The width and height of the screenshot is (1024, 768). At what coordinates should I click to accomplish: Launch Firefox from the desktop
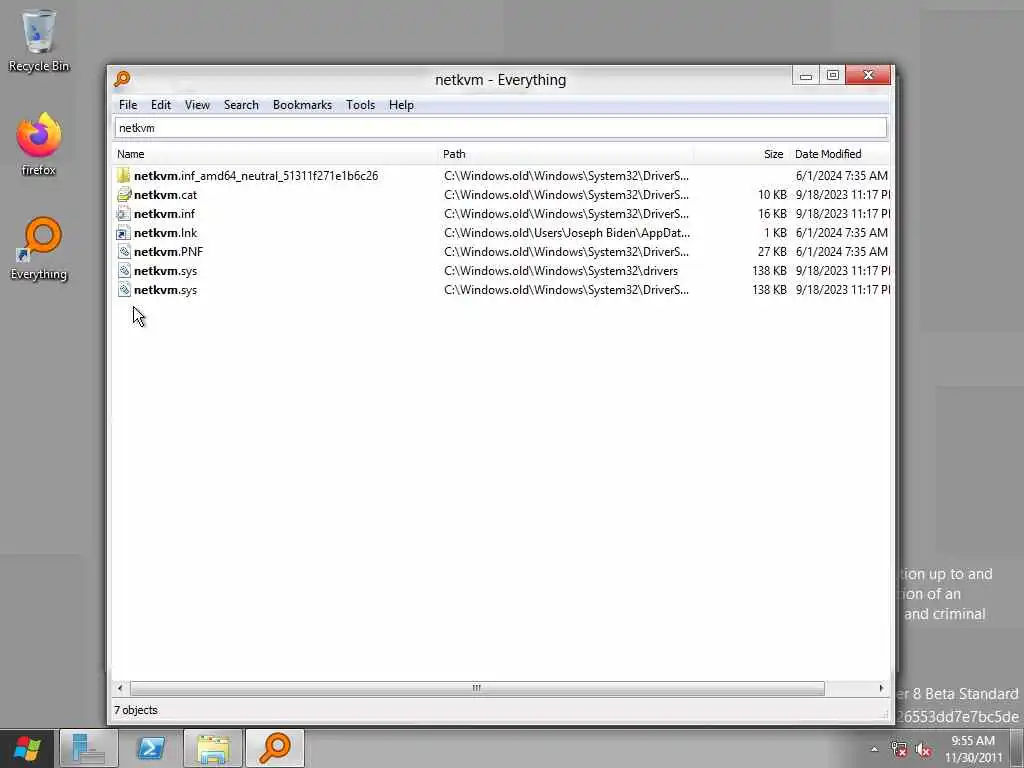(39, 144)
